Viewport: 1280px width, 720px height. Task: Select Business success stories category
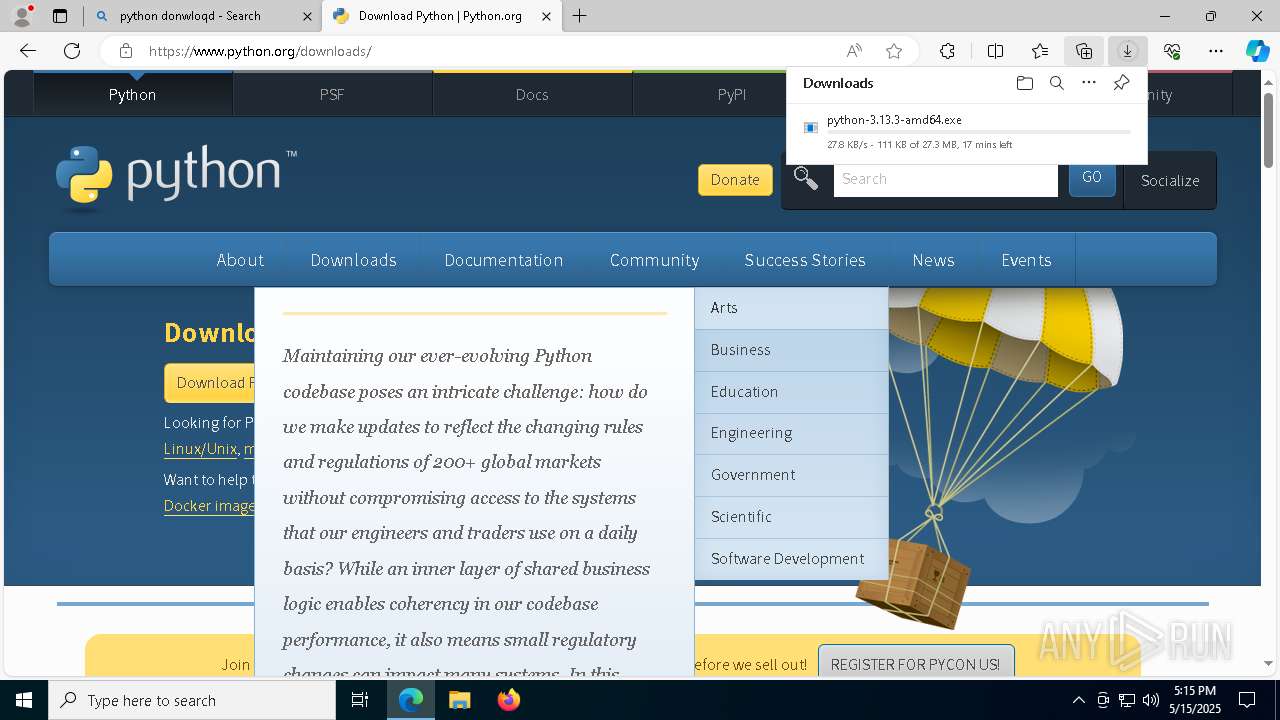click(x=791, y=350)
